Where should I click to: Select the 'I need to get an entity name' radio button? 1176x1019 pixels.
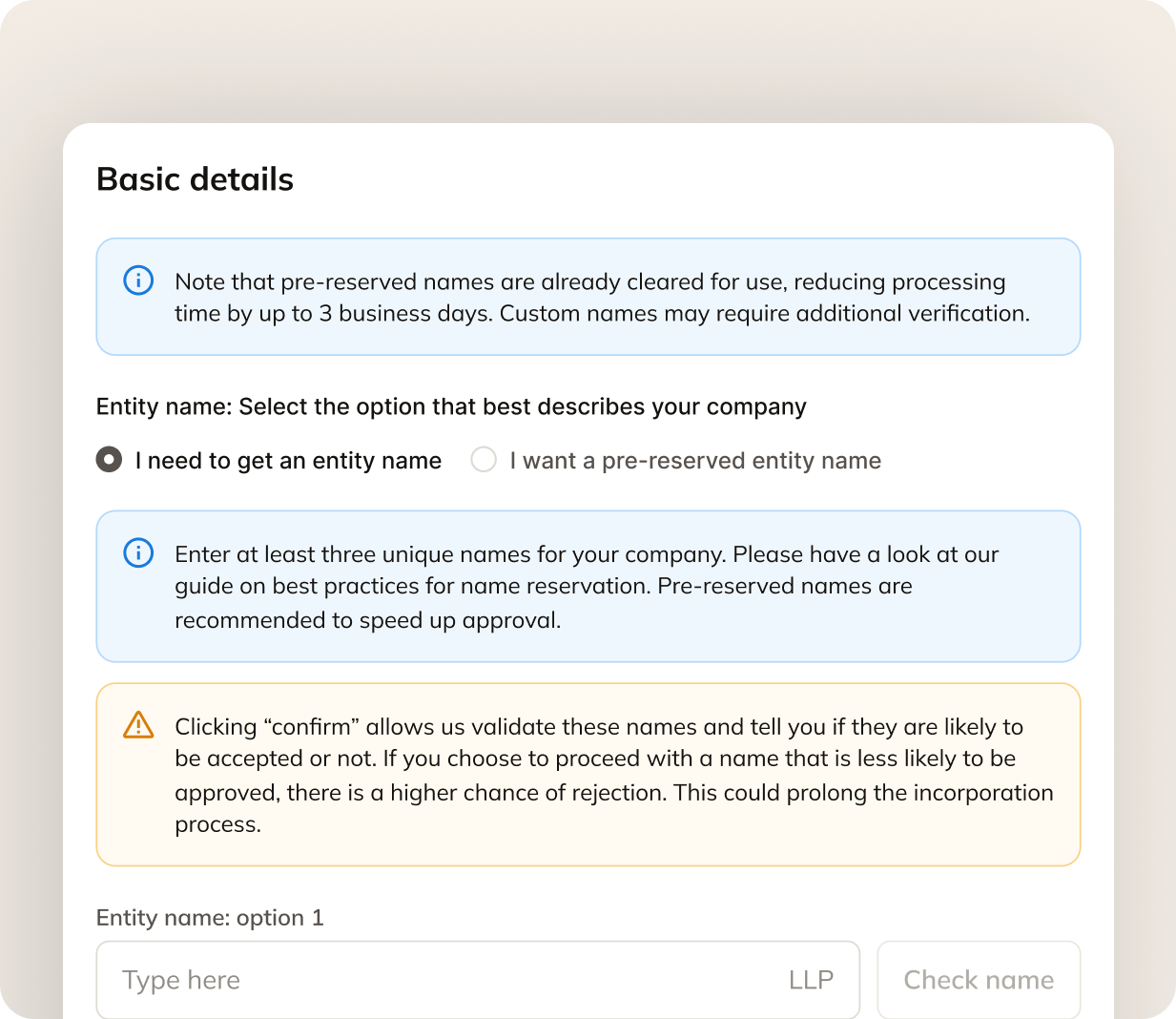(109, 460)
